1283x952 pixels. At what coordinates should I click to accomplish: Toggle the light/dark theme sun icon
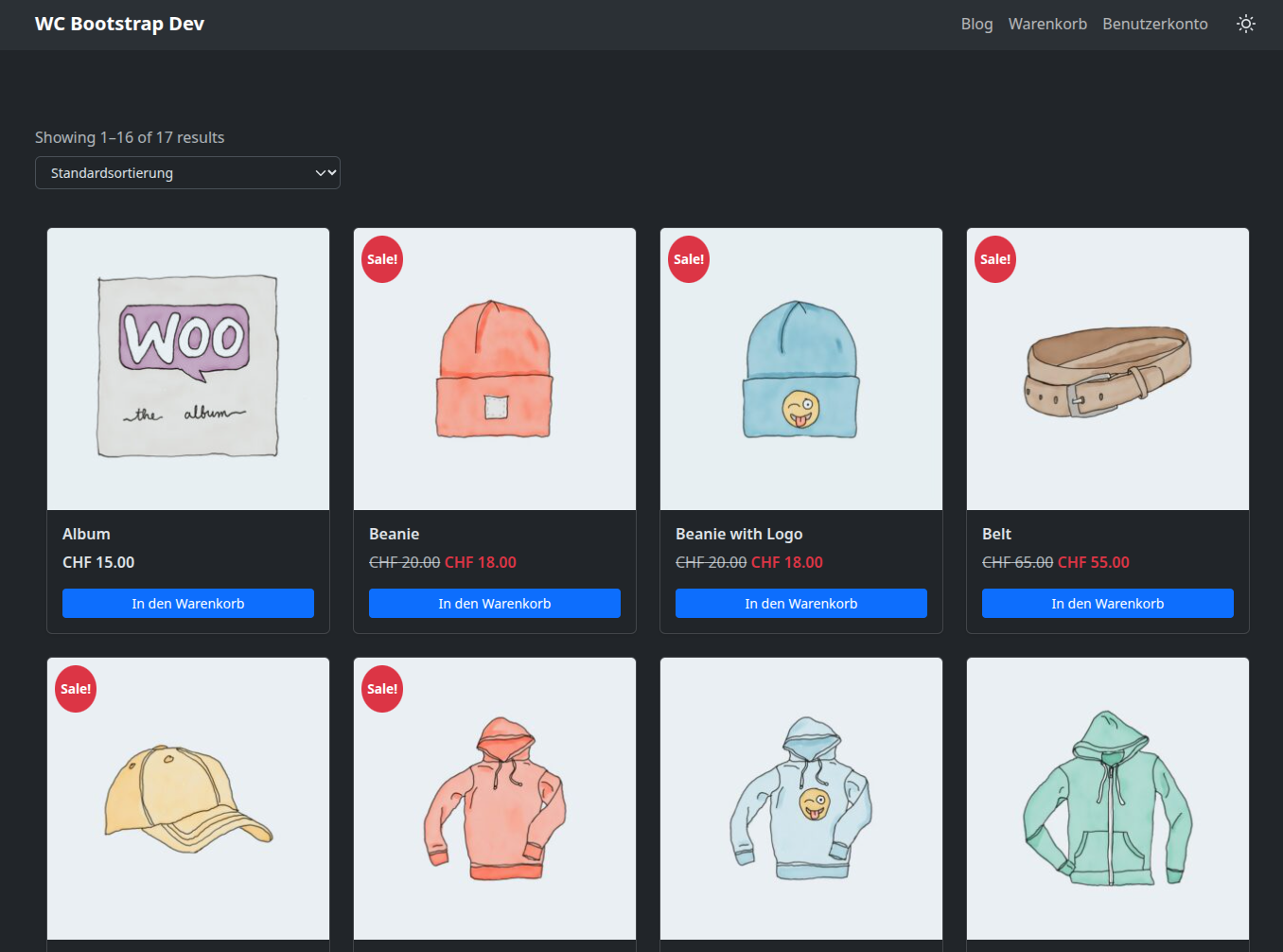[x=1245, y=24]
